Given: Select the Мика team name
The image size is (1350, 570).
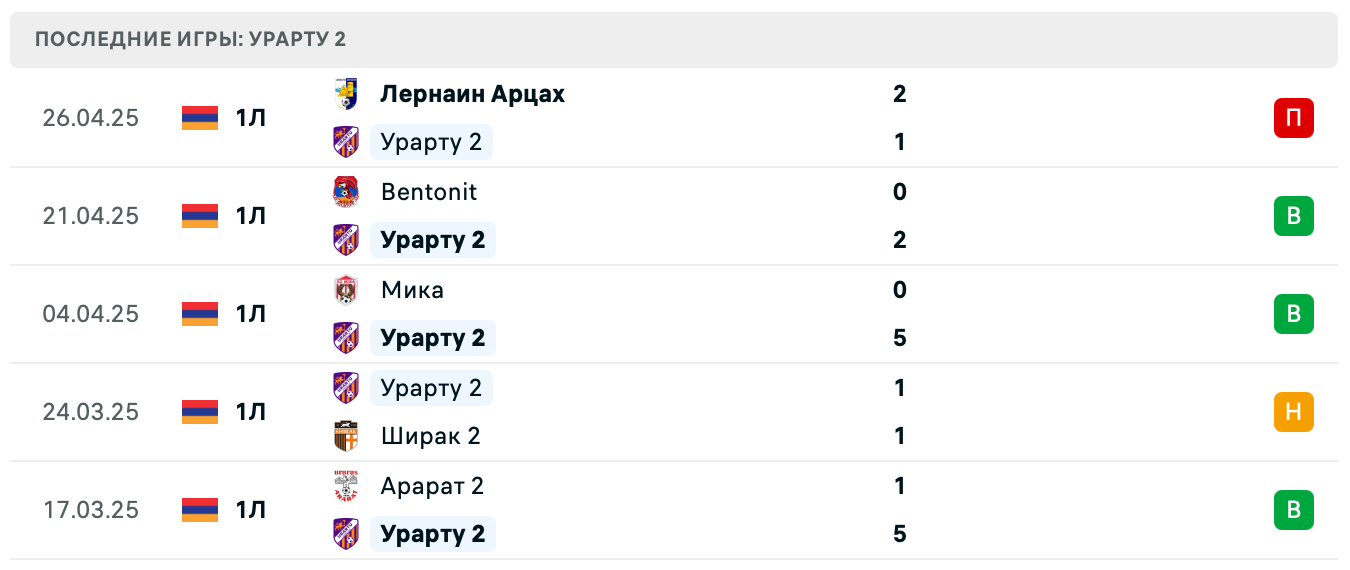Looking at the screenshot, I should [412, 290].
